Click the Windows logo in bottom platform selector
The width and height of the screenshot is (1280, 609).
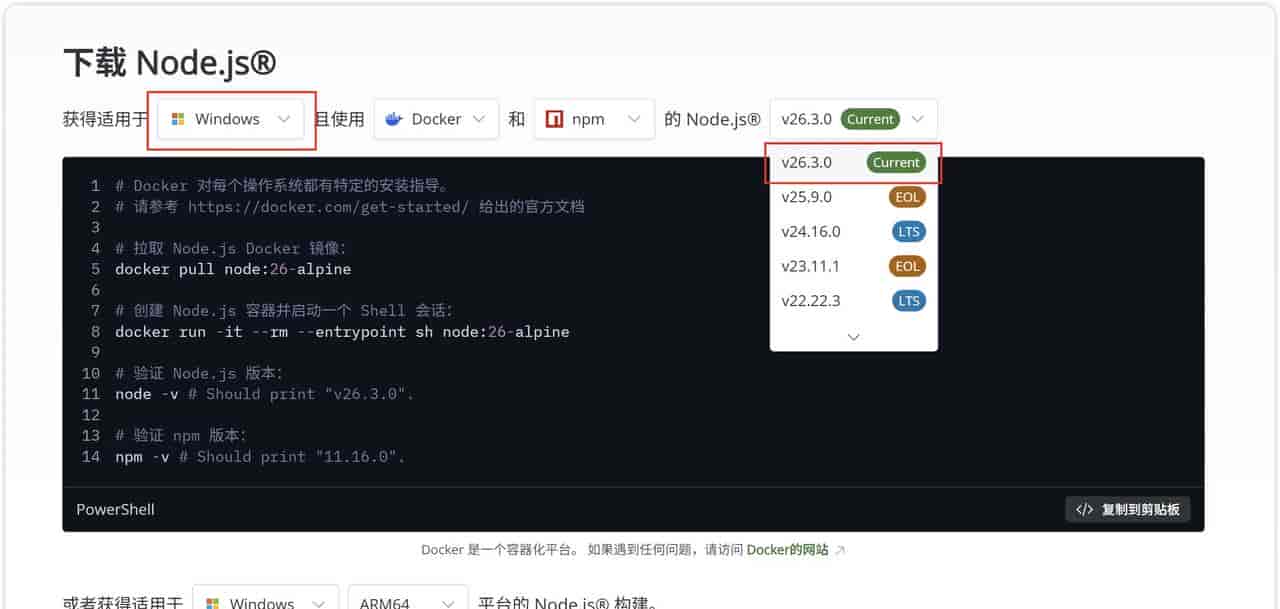(213, 603)
